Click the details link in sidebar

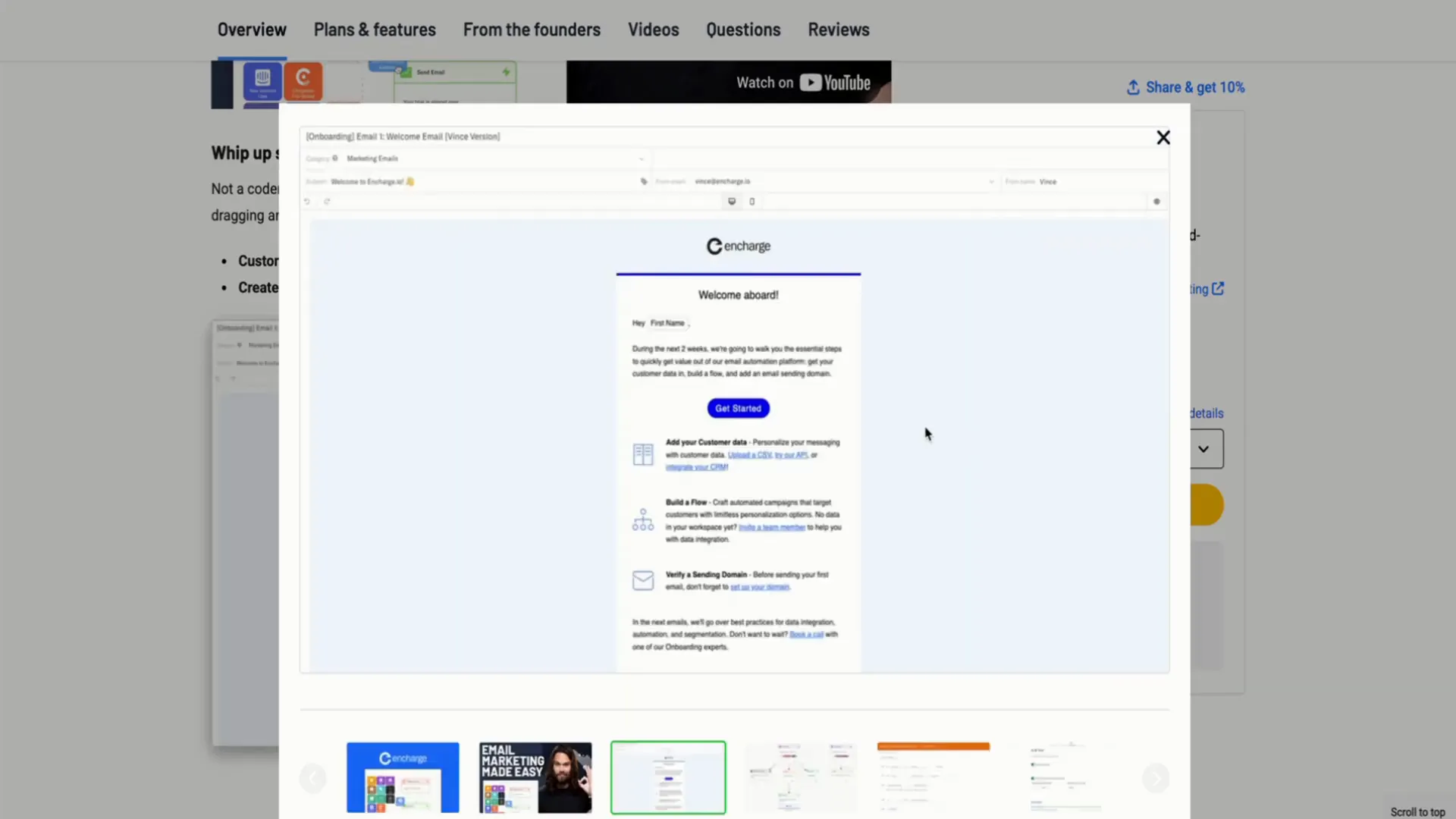(x=1207, y=413)
